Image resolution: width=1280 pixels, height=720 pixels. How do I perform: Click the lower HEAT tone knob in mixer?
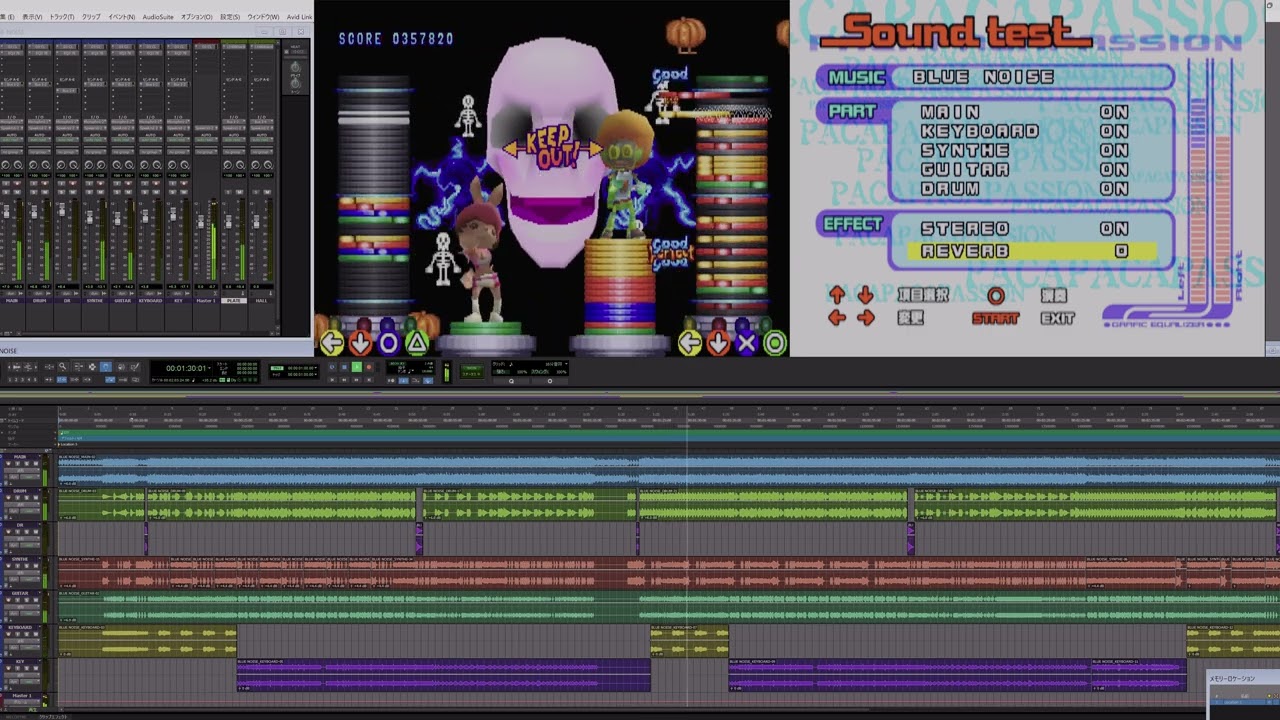295,84
